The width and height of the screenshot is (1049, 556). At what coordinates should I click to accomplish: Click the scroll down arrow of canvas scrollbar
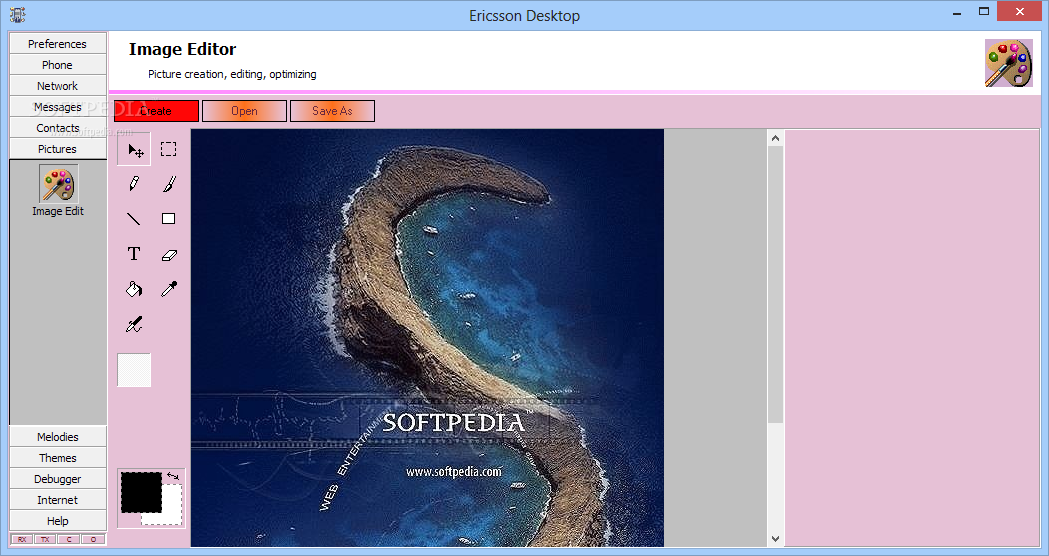coord(775,539)
